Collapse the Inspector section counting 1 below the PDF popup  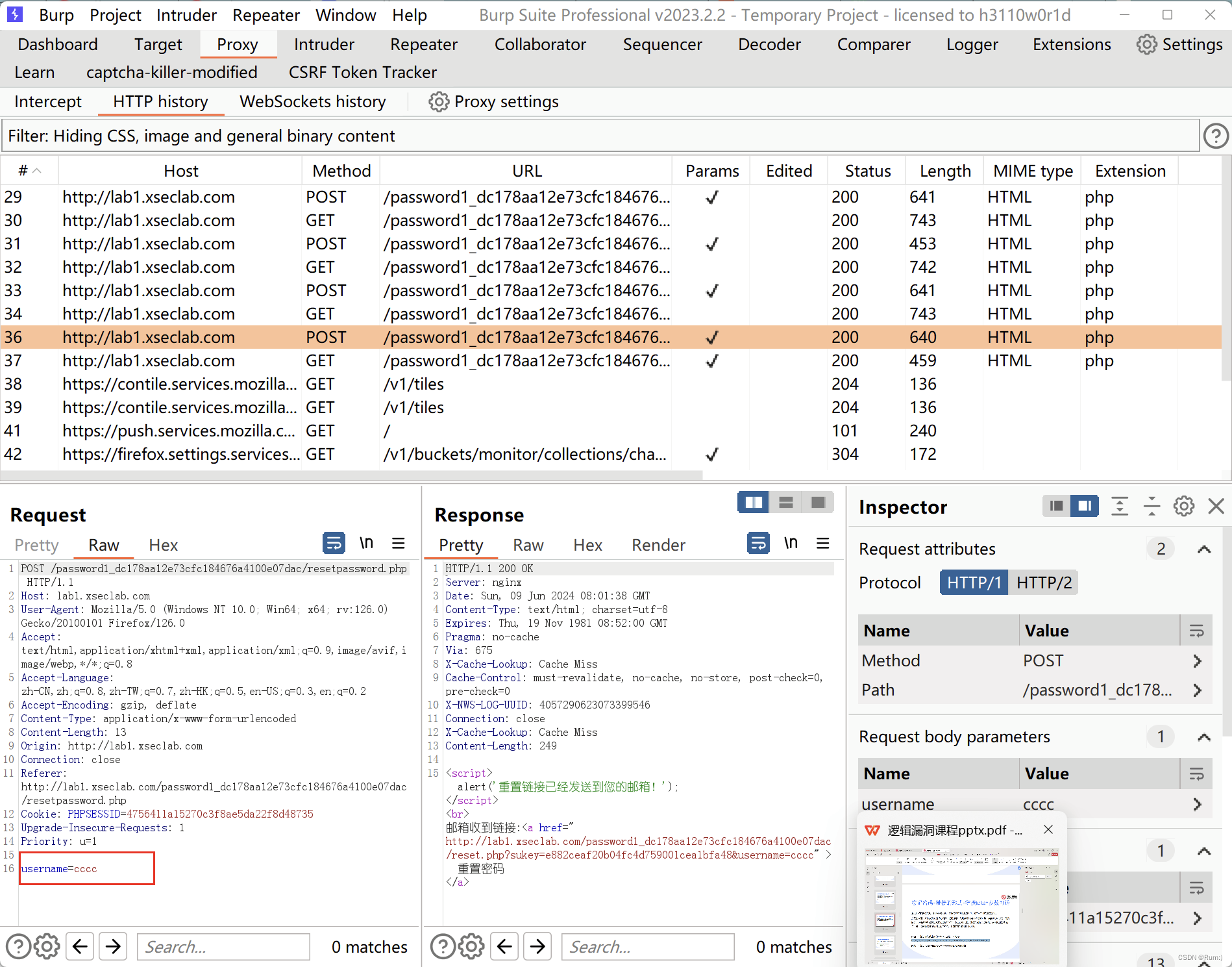pos(1204,851)
